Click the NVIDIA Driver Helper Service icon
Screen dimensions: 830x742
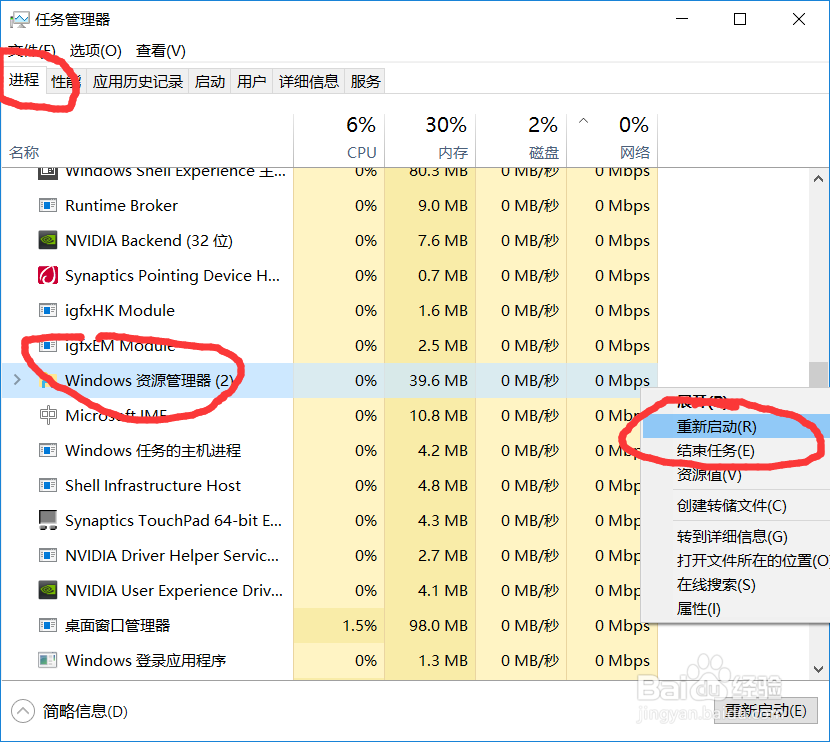(x=48, y=555)
